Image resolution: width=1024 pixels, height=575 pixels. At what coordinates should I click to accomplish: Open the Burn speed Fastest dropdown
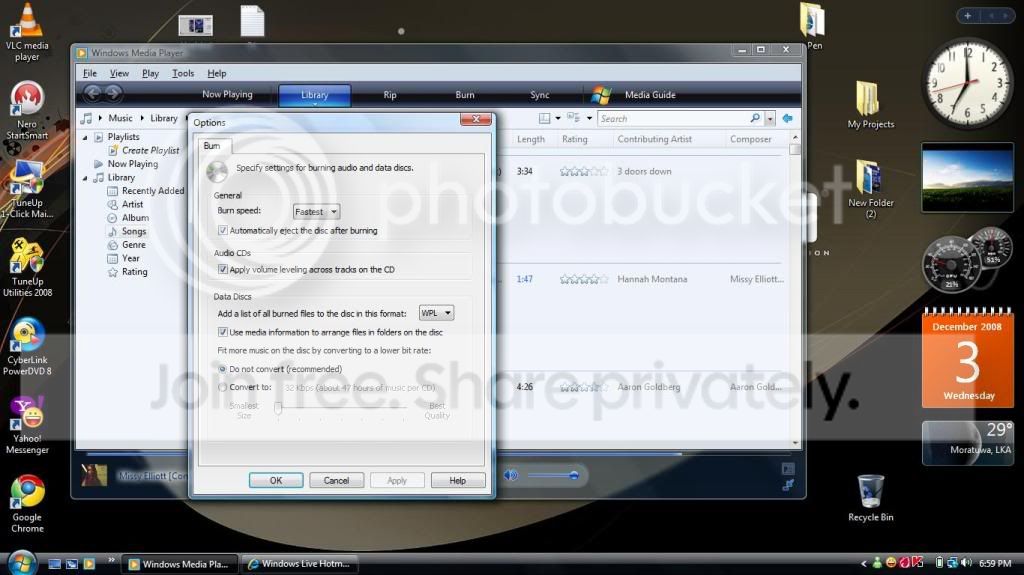(316, 212)
